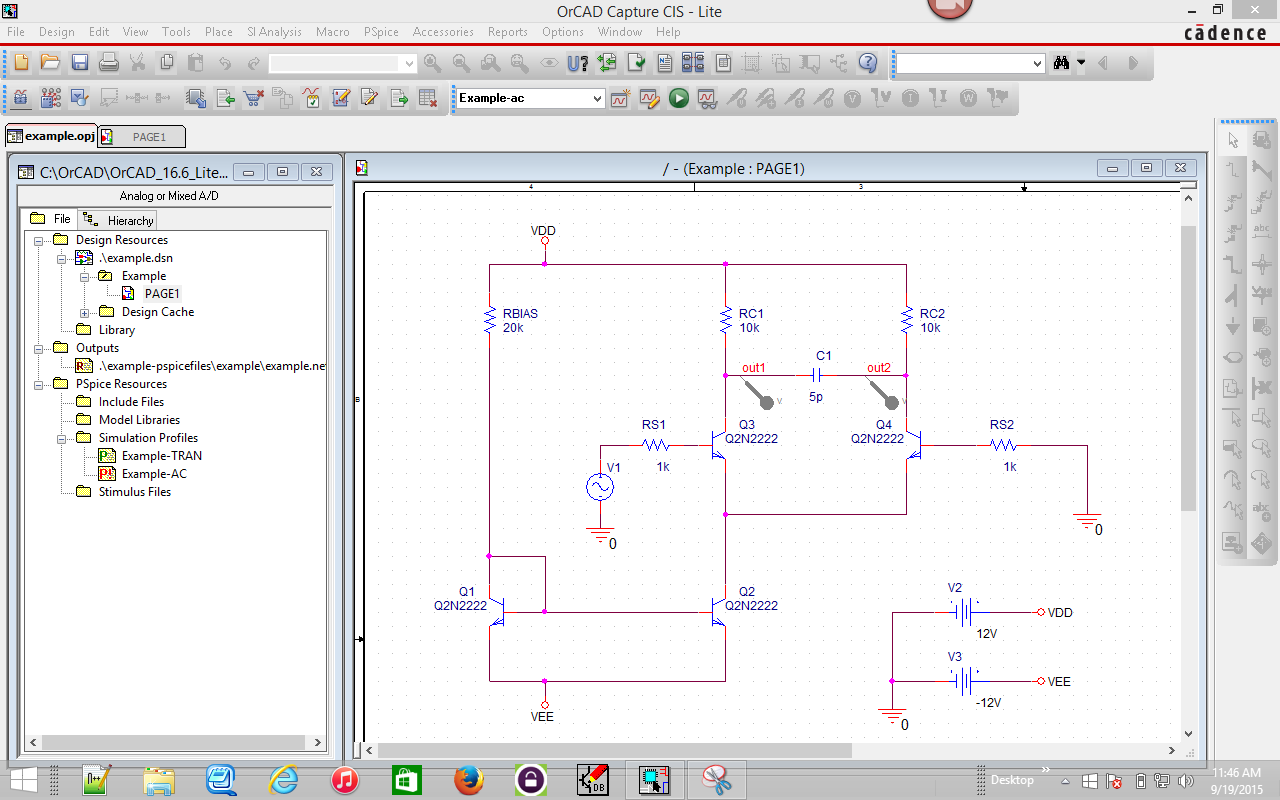Screen dimensions: 1280x800
Task: Open the PSpice menu
Action: [x=381, y=32]
